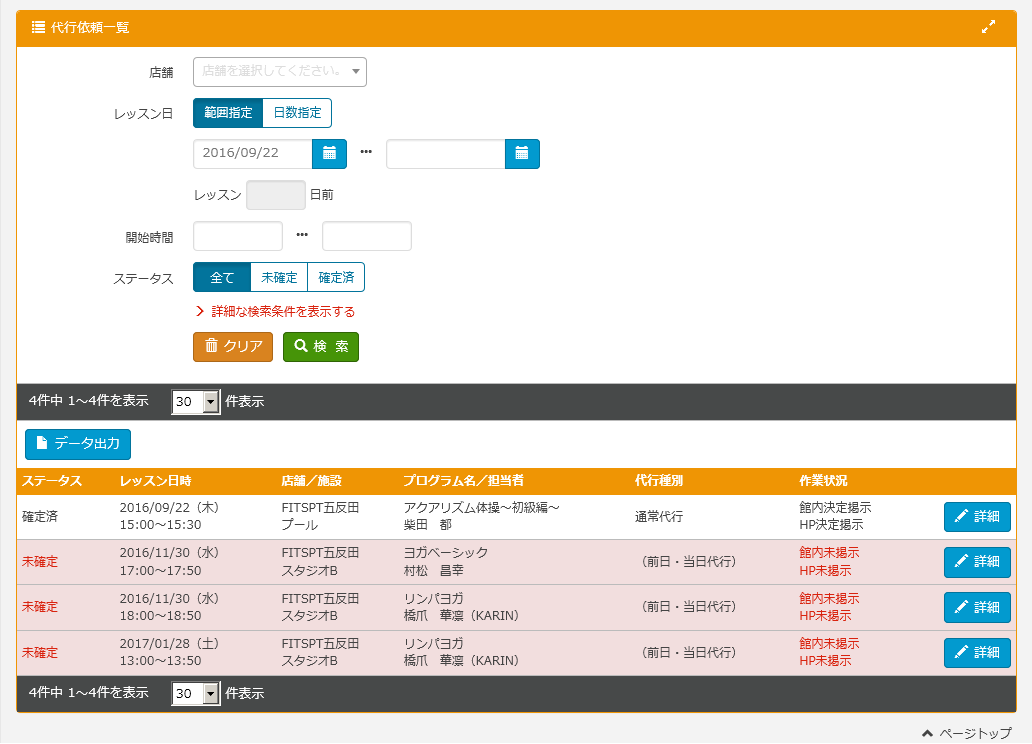Open 詳細 for ヨガベーシック lesson
The height and width of the screenshot is (744, 1032).
pyautogui.click(x=976, y=562)
